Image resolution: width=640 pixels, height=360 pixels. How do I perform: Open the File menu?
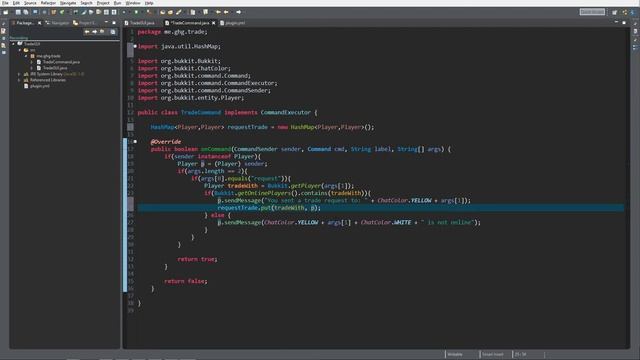5,3
